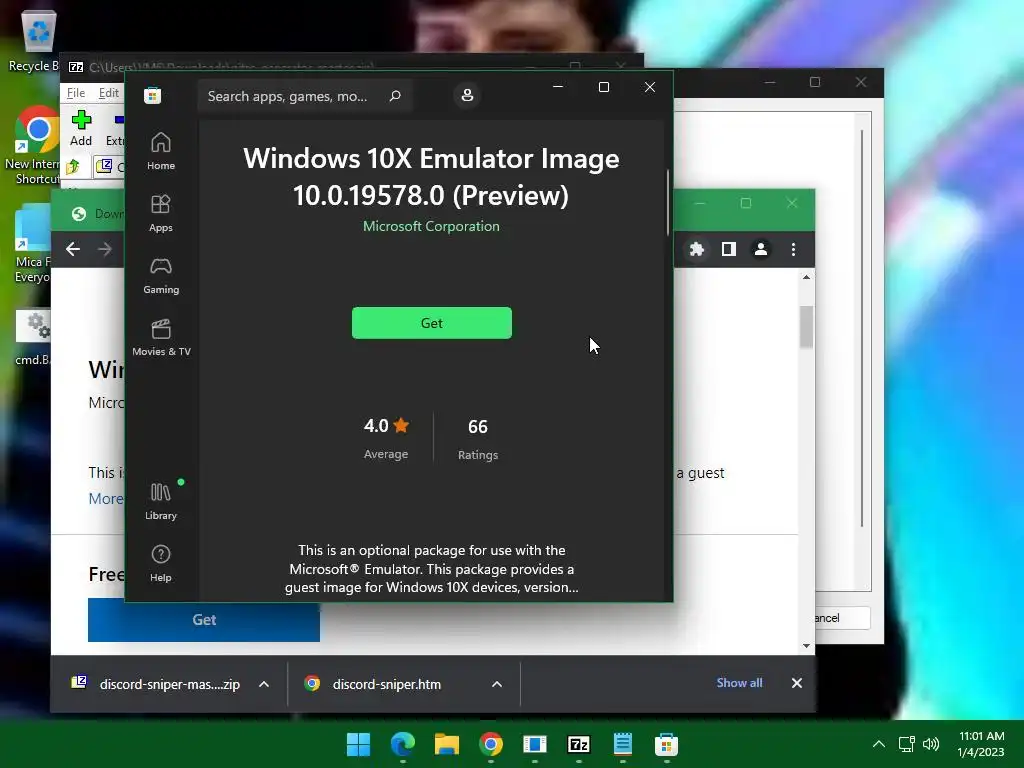Open Movies & TV in Store sidebar
1024x768 pixels.
(x=161, y=338)
